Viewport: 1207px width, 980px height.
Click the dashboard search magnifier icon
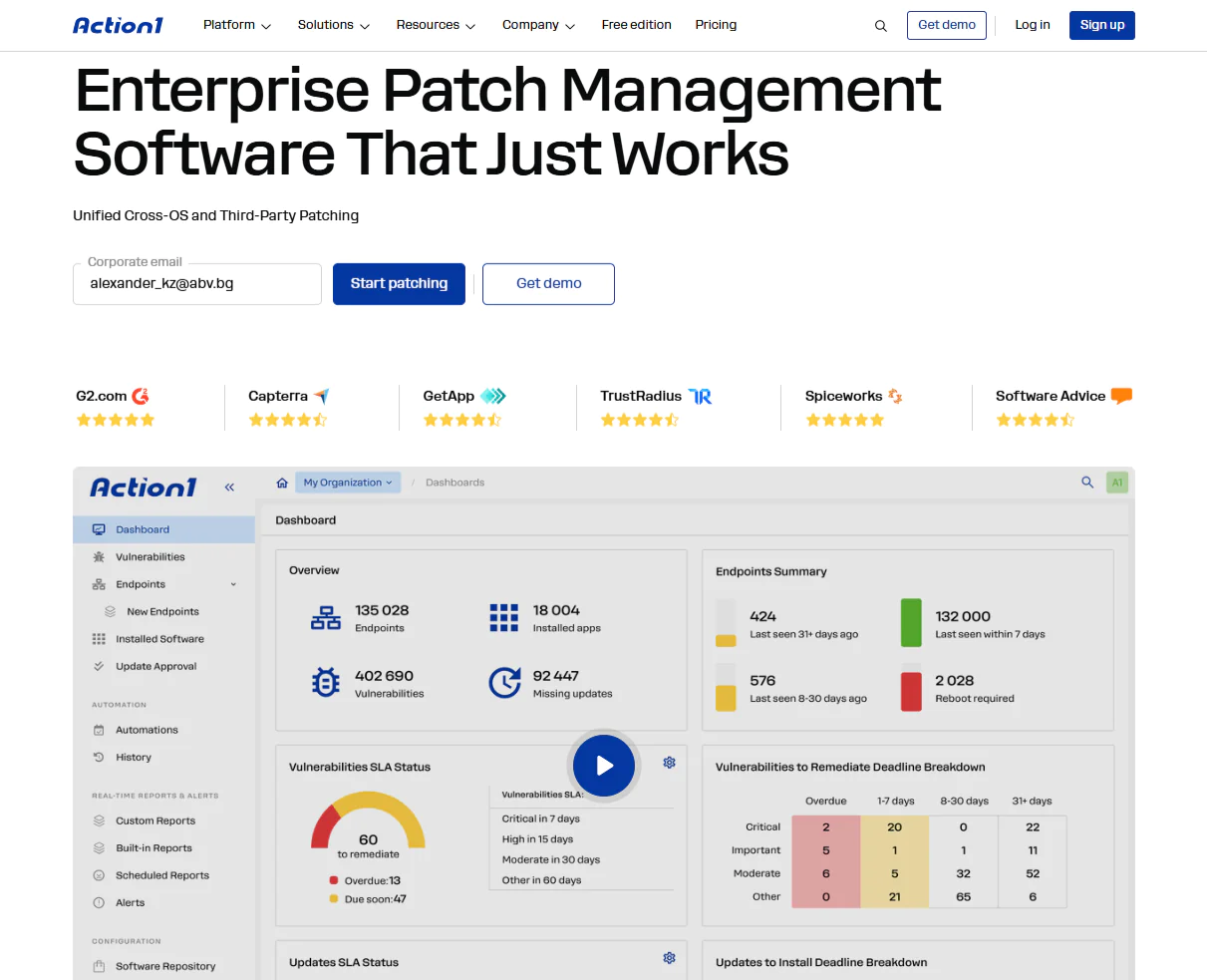tap(1087, 483)
